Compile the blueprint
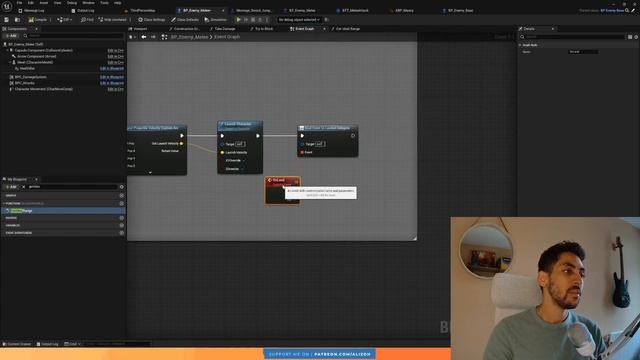The height and width of the screenshot is (360, 640). click(x=38, y=20)
